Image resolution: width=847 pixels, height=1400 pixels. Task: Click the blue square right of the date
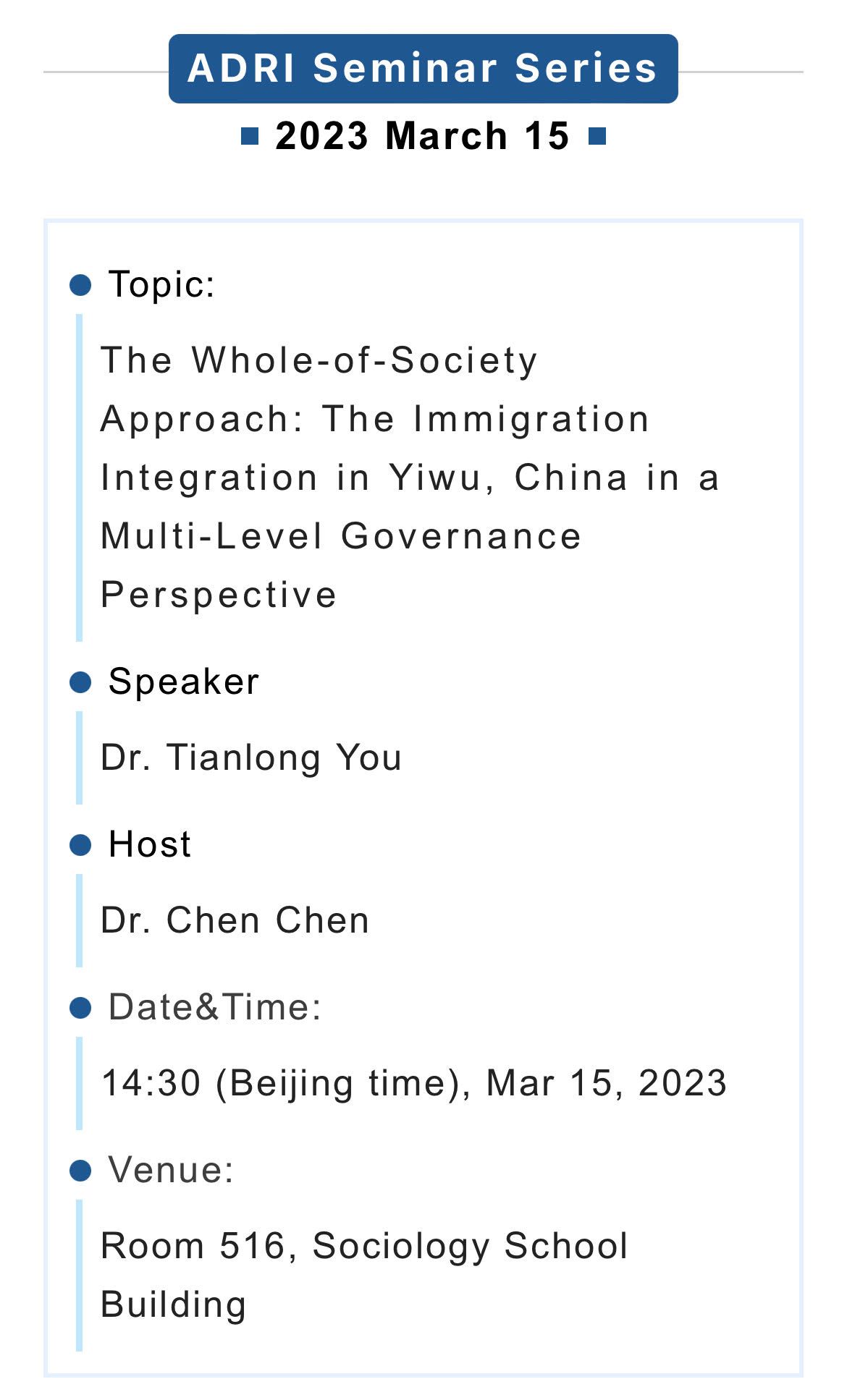(597, 136)
